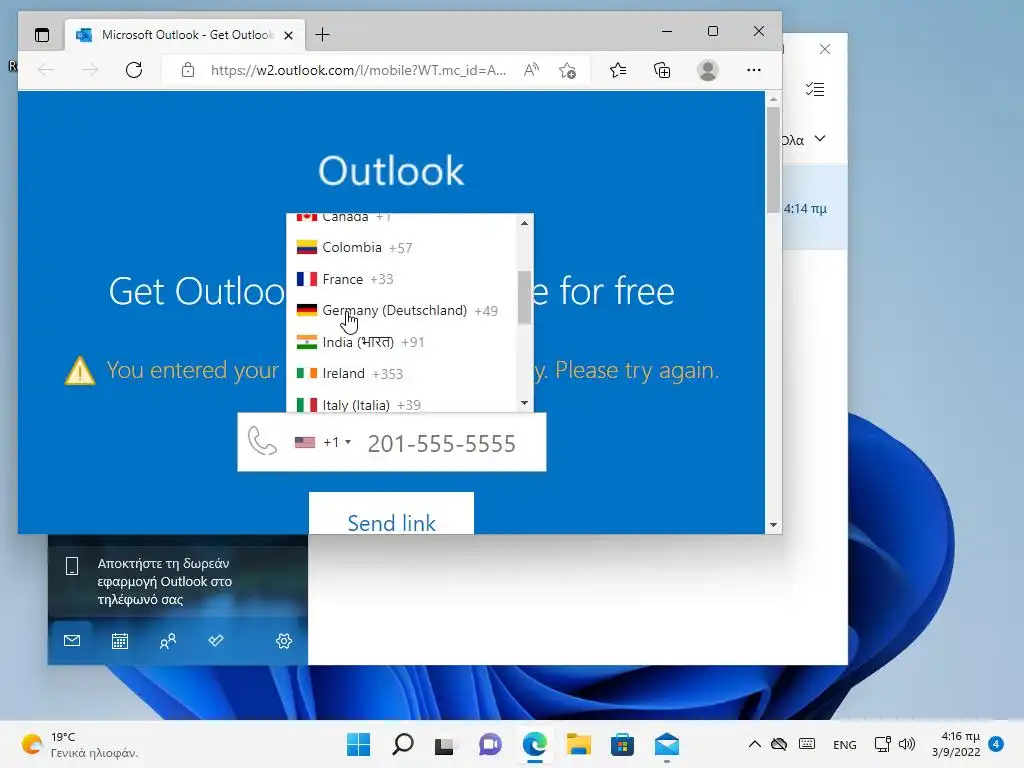
Task: Close the Mail app window
Action: [825, 50]
